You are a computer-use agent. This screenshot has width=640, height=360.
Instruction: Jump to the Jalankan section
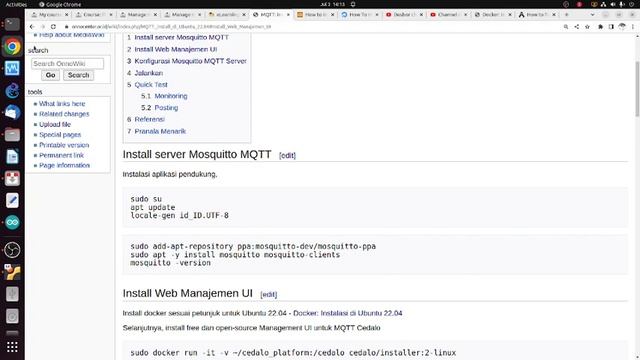pyautogui.click(x=149, y=73)
